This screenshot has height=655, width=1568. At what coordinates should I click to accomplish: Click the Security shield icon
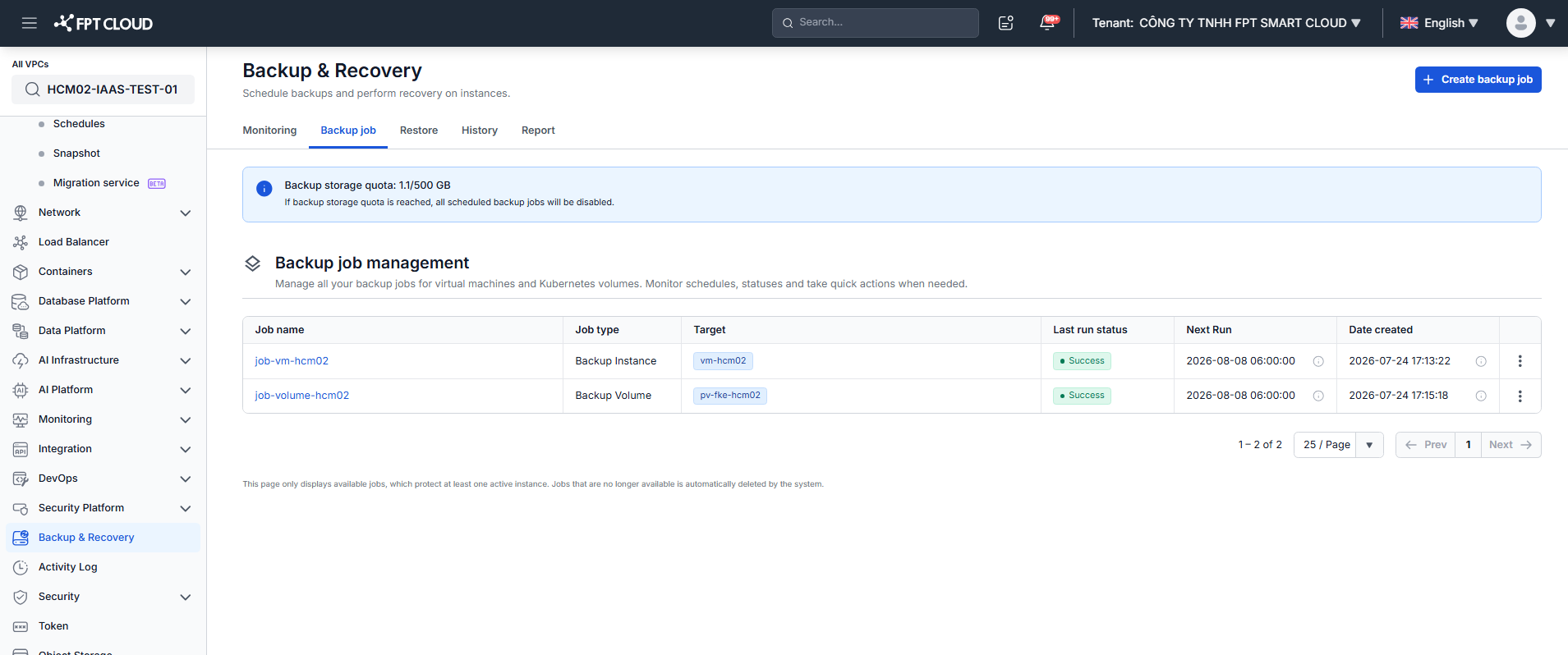(21, 597)
